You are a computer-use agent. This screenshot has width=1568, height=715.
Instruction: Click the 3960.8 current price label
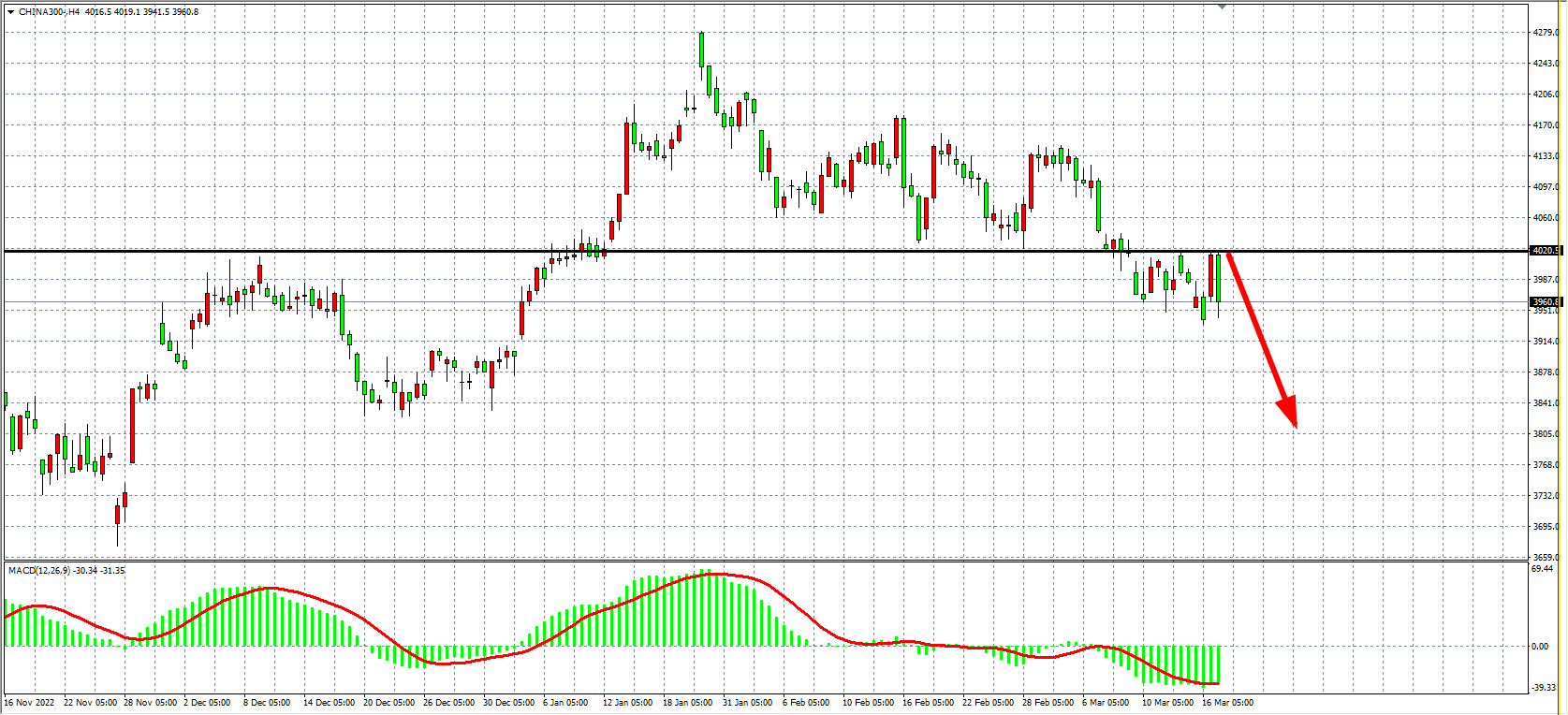pyautogui.click(x=1545, y=302)
